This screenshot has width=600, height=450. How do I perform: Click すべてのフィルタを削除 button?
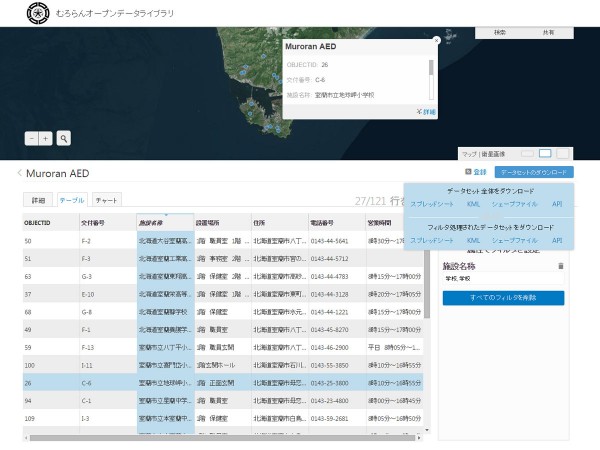pyautogui.click(x=503, y=298)
